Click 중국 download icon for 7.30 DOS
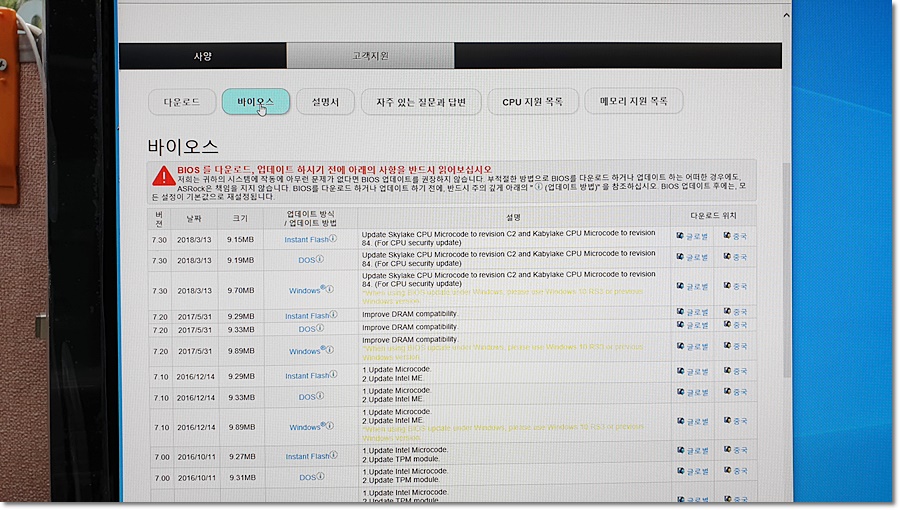Viewport: 900px width, 510px height. pos(727,256)
